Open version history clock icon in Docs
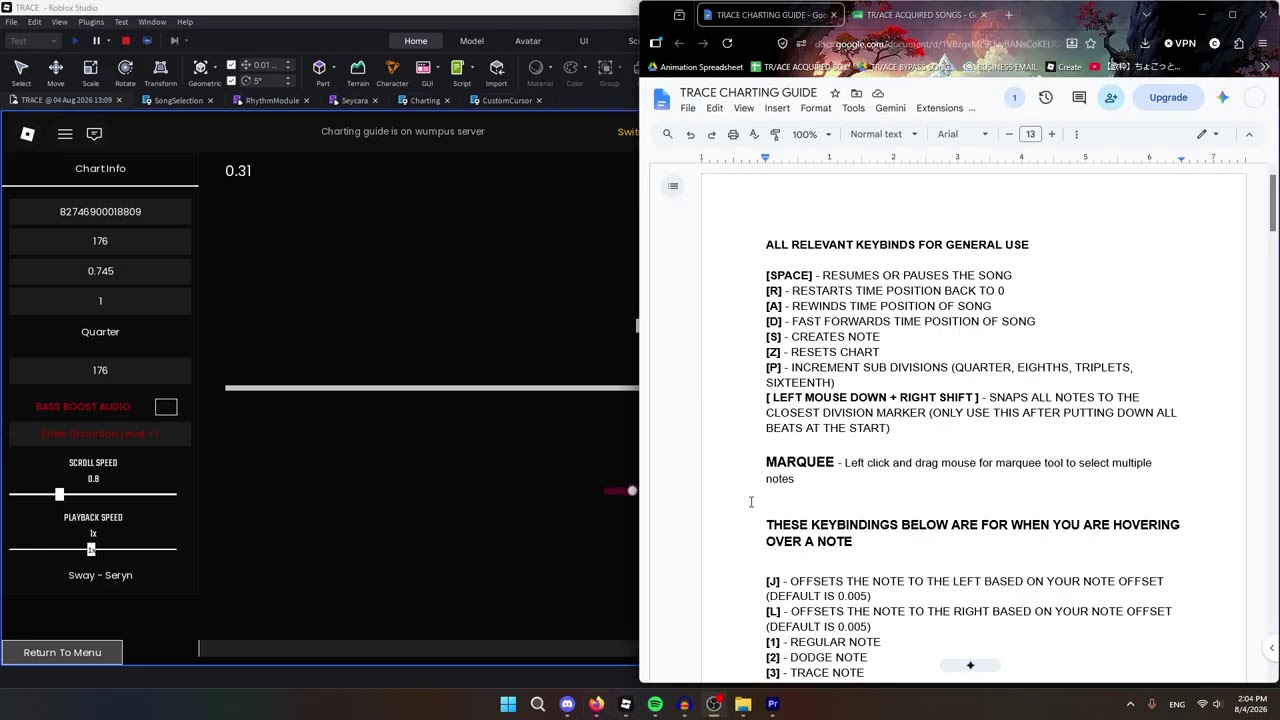Viewport: 1280px width, 720px height. point(1046,98)
